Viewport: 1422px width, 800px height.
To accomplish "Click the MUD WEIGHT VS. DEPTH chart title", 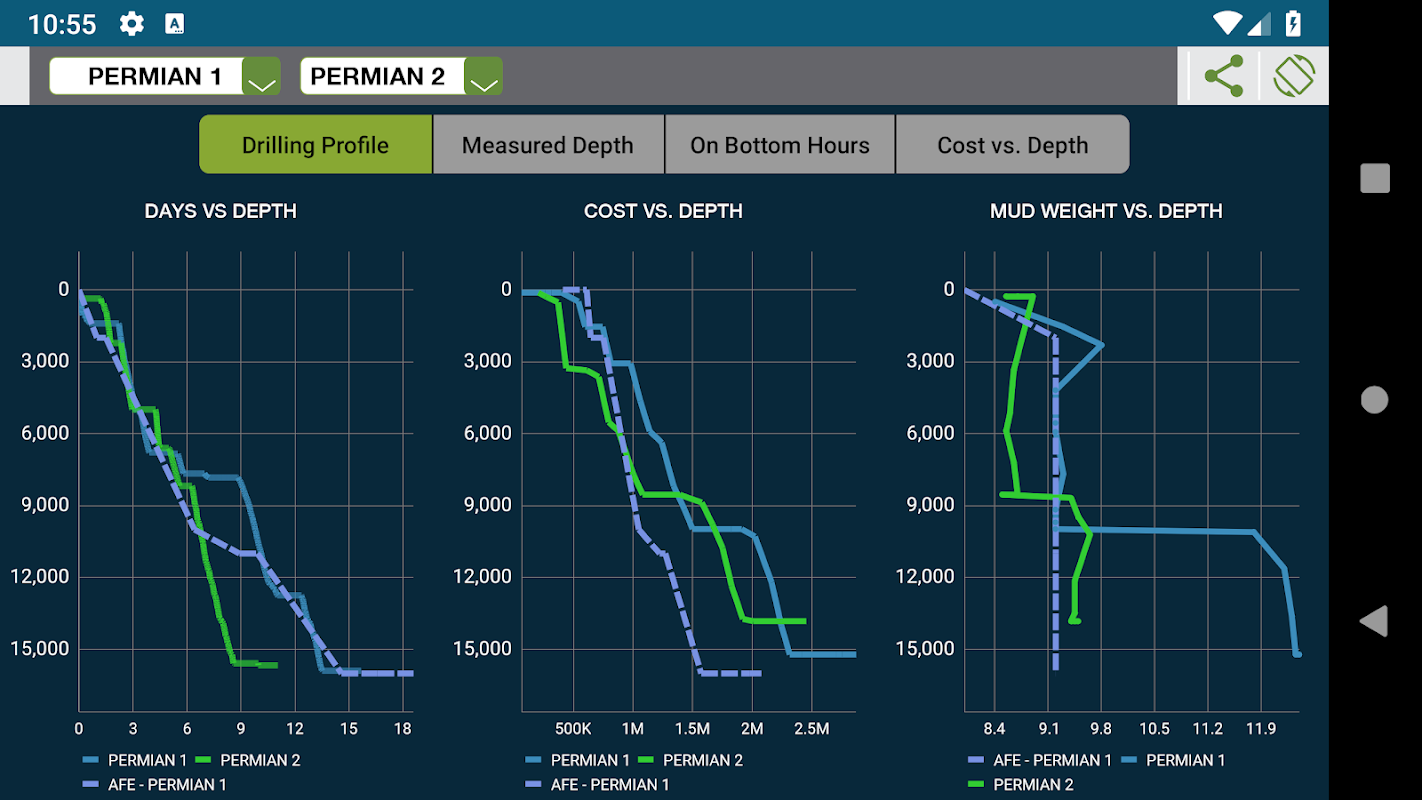I will coord(1106,211).
